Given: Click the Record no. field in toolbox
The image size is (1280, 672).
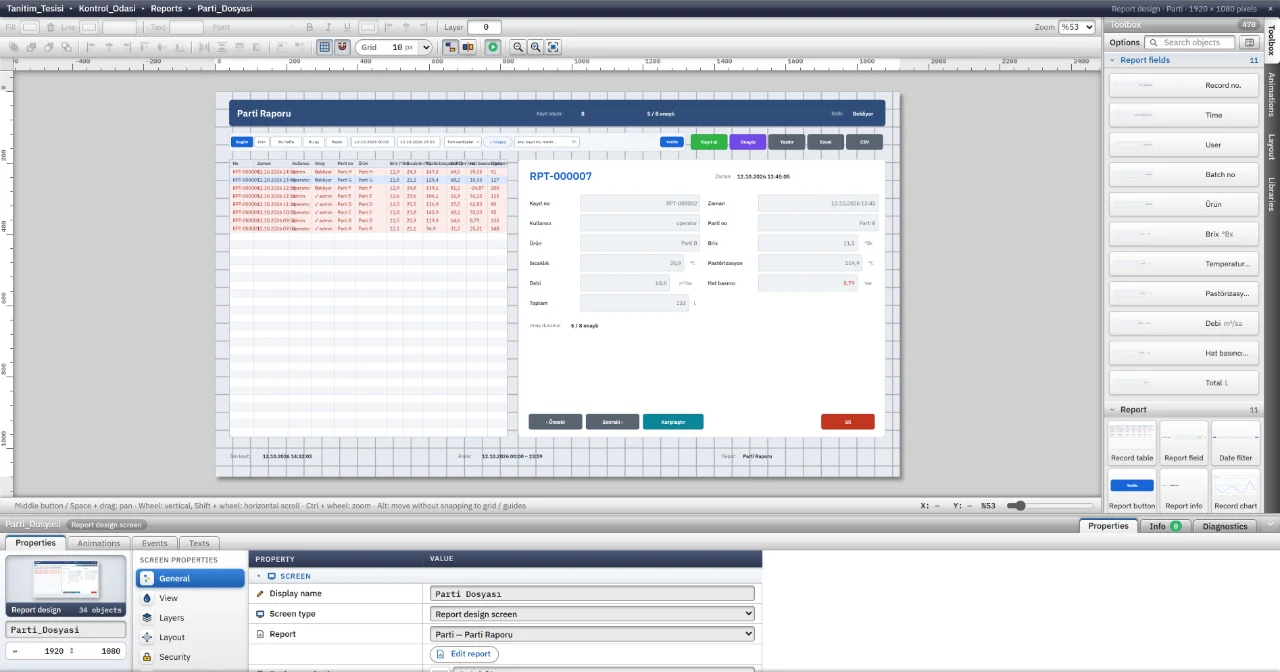Looking at the screenshot, I should point(1184,86).
